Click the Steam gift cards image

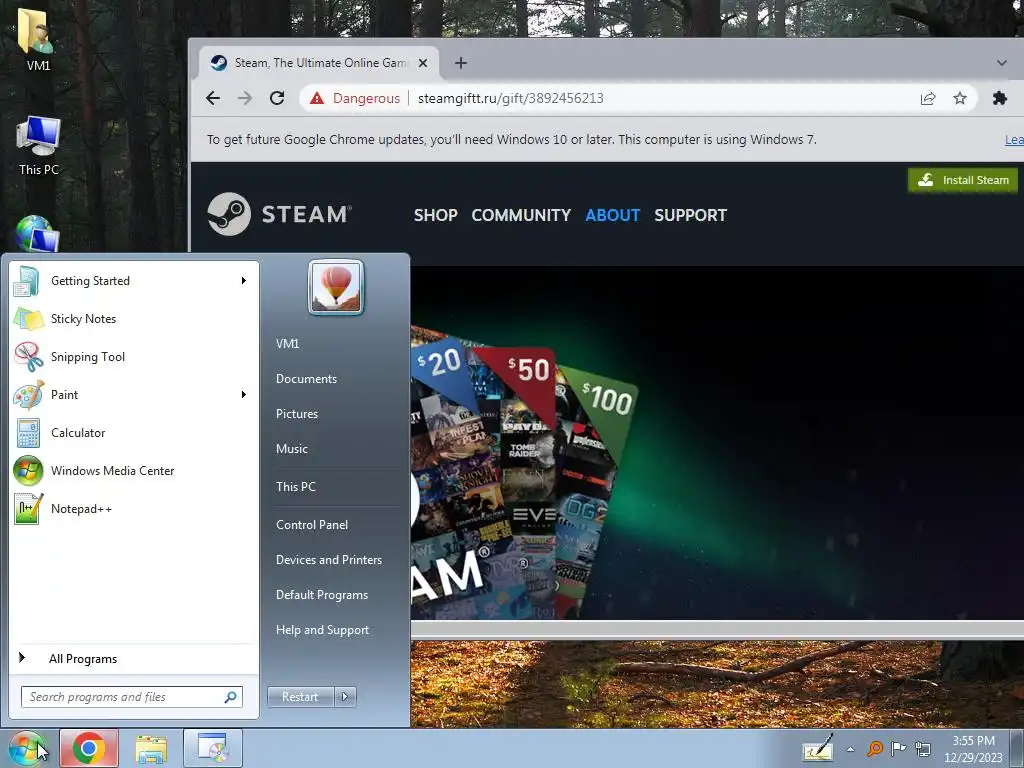coord(524,473)
